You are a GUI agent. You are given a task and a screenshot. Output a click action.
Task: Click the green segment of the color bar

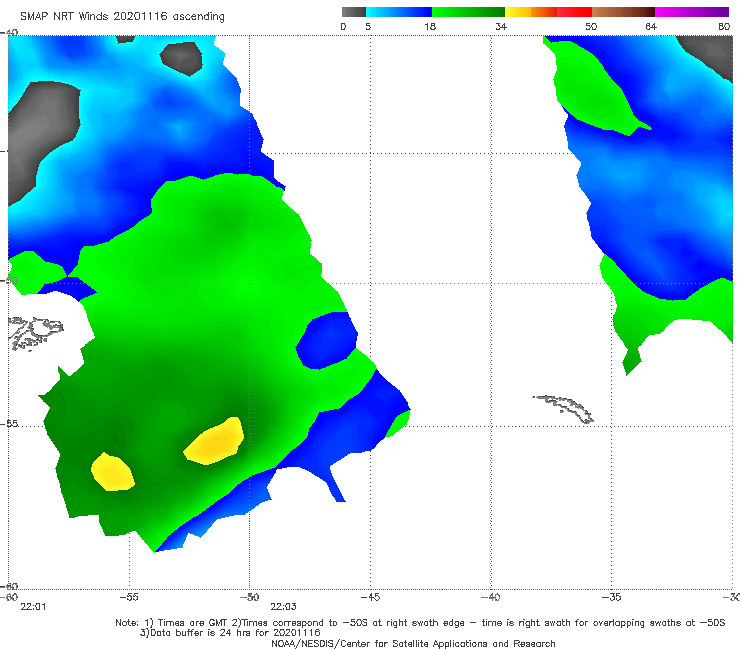(x=468, y=12)
